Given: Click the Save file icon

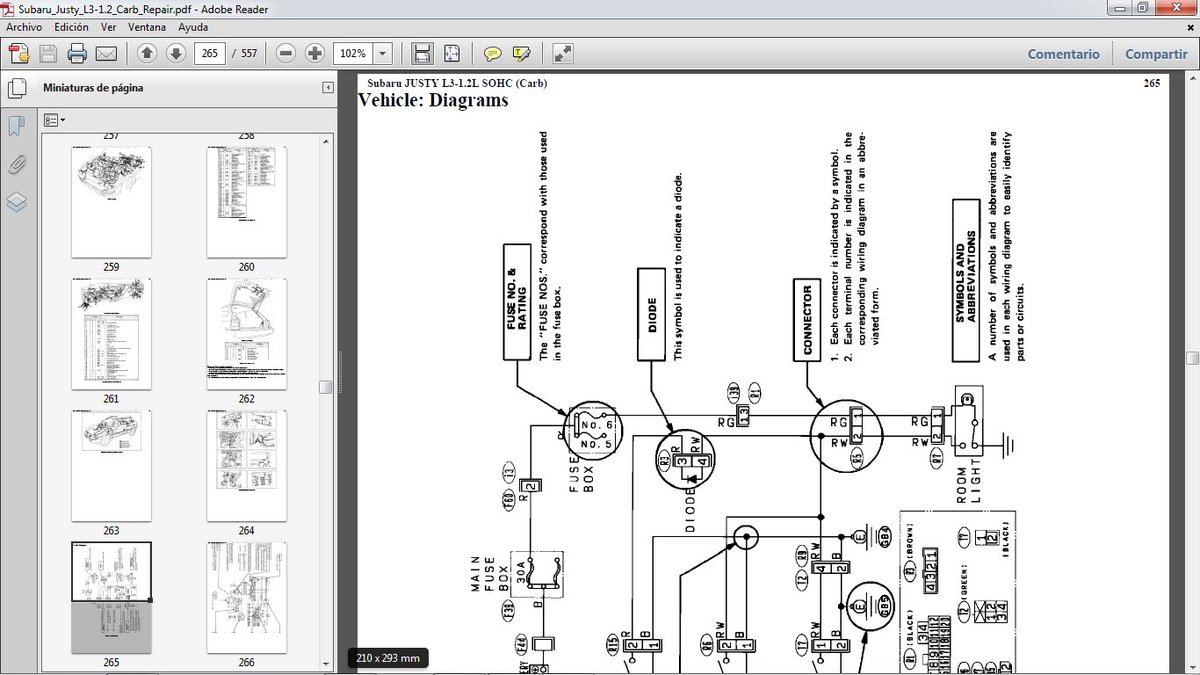Looking at the screenshot, I should [x=47, y=53].
